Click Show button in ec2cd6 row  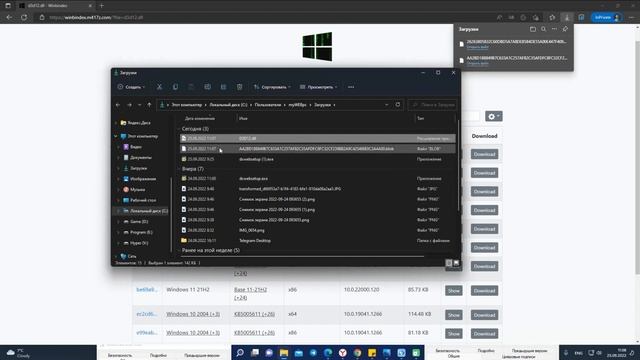[453, 315]
